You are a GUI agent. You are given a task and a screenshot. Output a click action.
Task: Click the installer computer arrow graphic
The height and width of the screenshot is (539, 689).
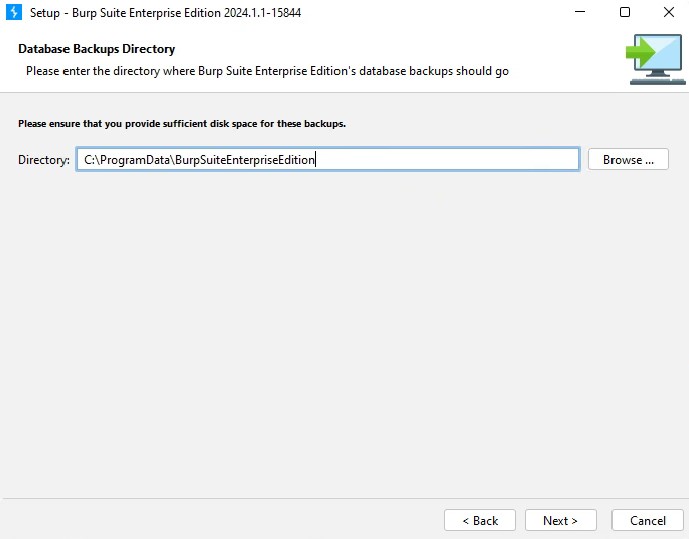tap(656, 59)
